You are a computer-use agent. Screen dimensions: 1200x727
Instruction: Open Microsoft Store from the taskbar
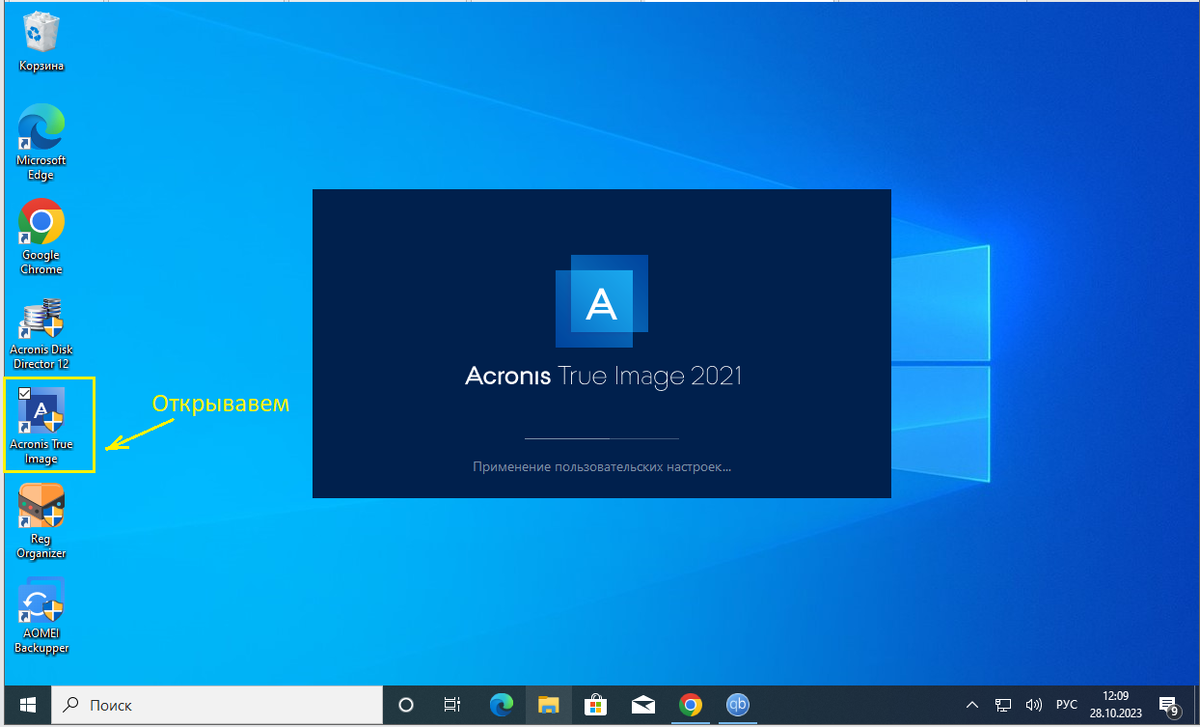click(x=596, y=705)
